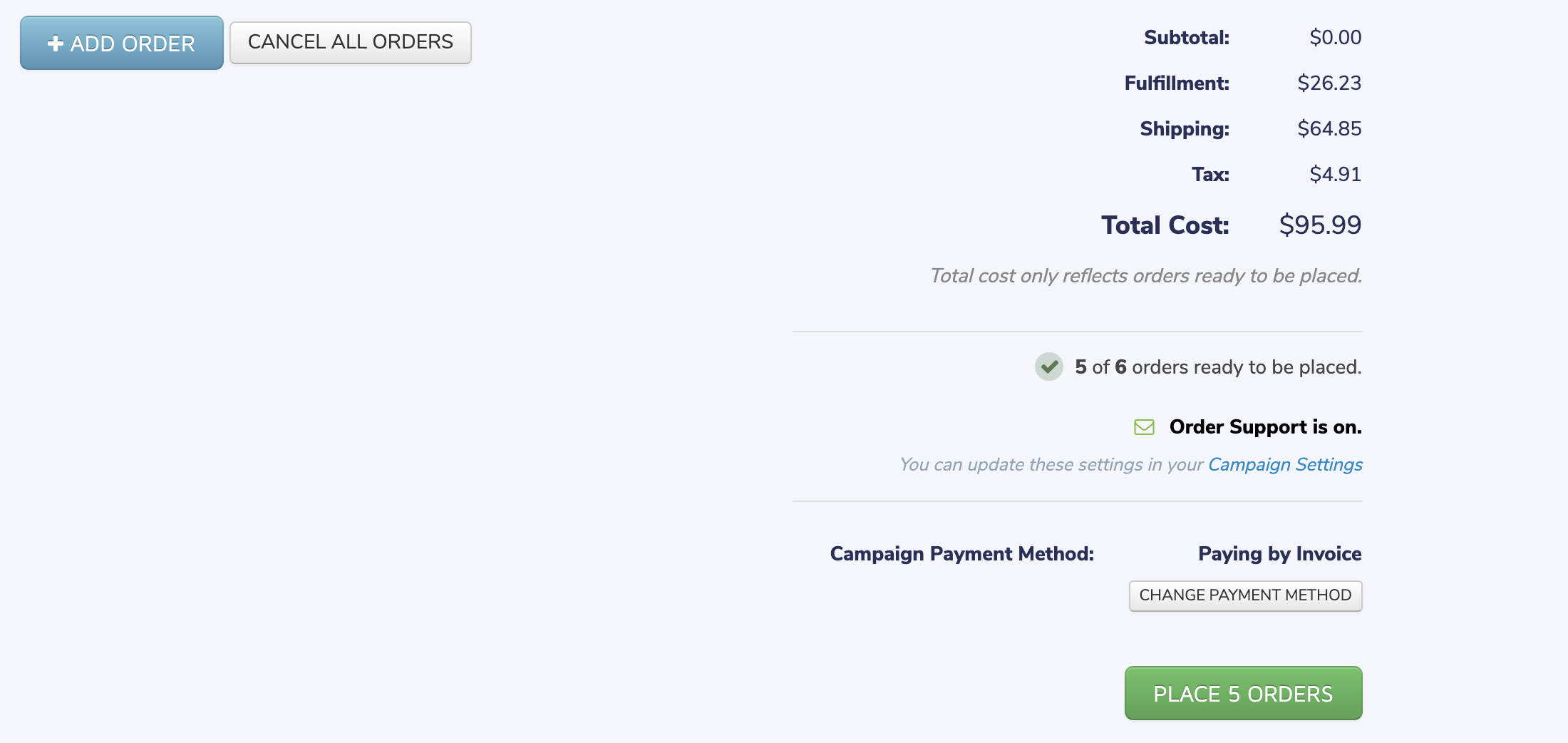Image resolution: width=1568 pixels, height=743 pixels.
Task: Click the "Order Support is on" text
Action: click(1265, 427)
